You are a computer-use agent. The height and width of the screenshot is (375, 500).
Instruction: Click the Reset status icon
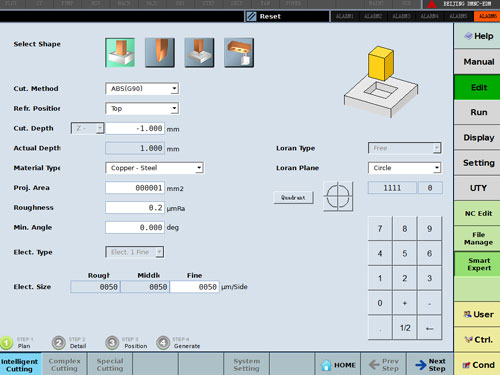(x=251, y=16)
